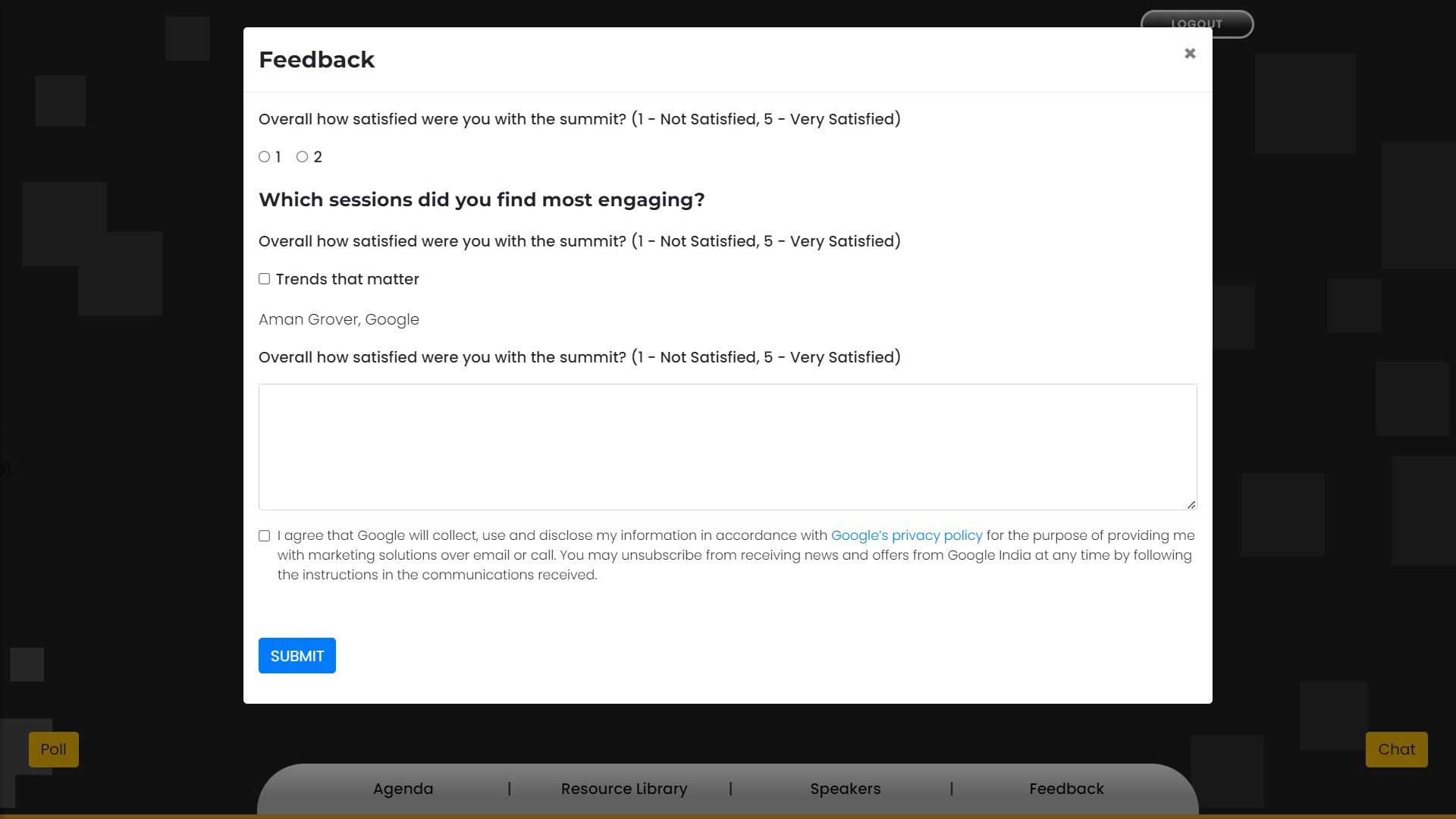Open the Resource Library tab
Viewport: 1456px width, 819px height.
tap(624, 789)
